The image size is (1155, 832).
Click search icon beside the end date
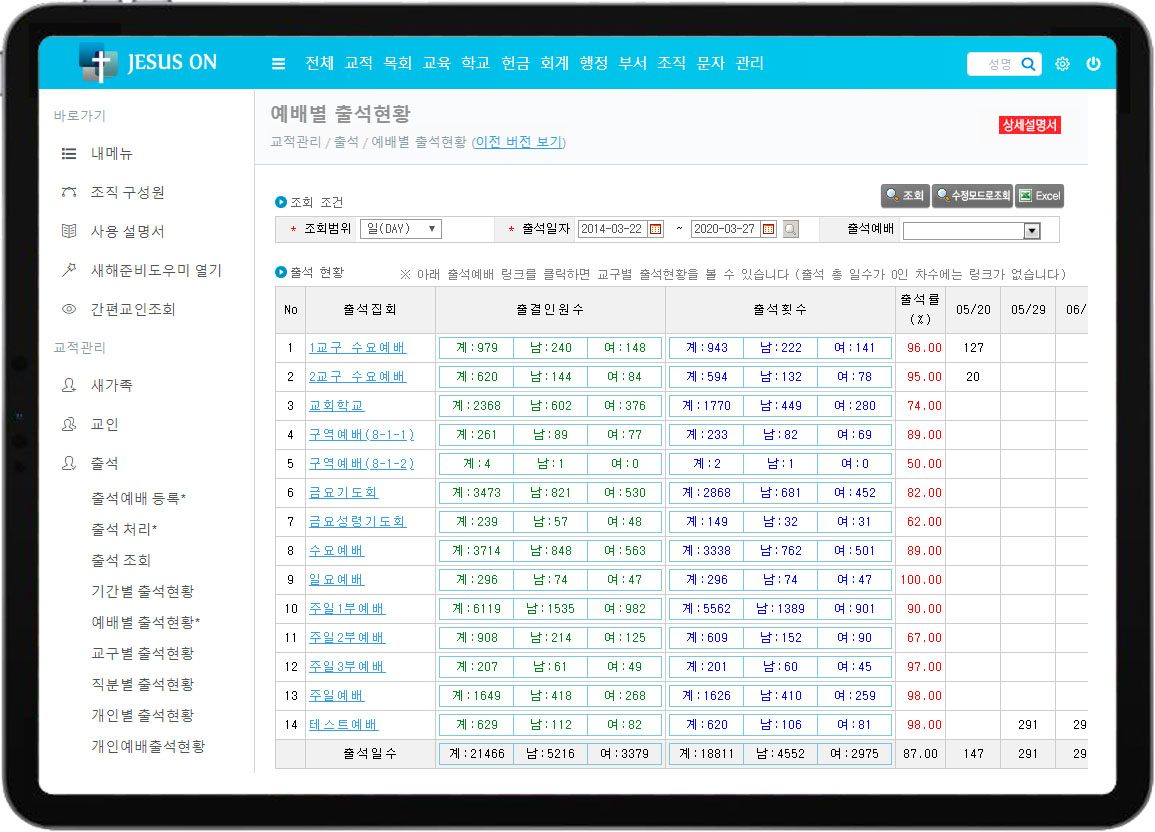(790, 229)
